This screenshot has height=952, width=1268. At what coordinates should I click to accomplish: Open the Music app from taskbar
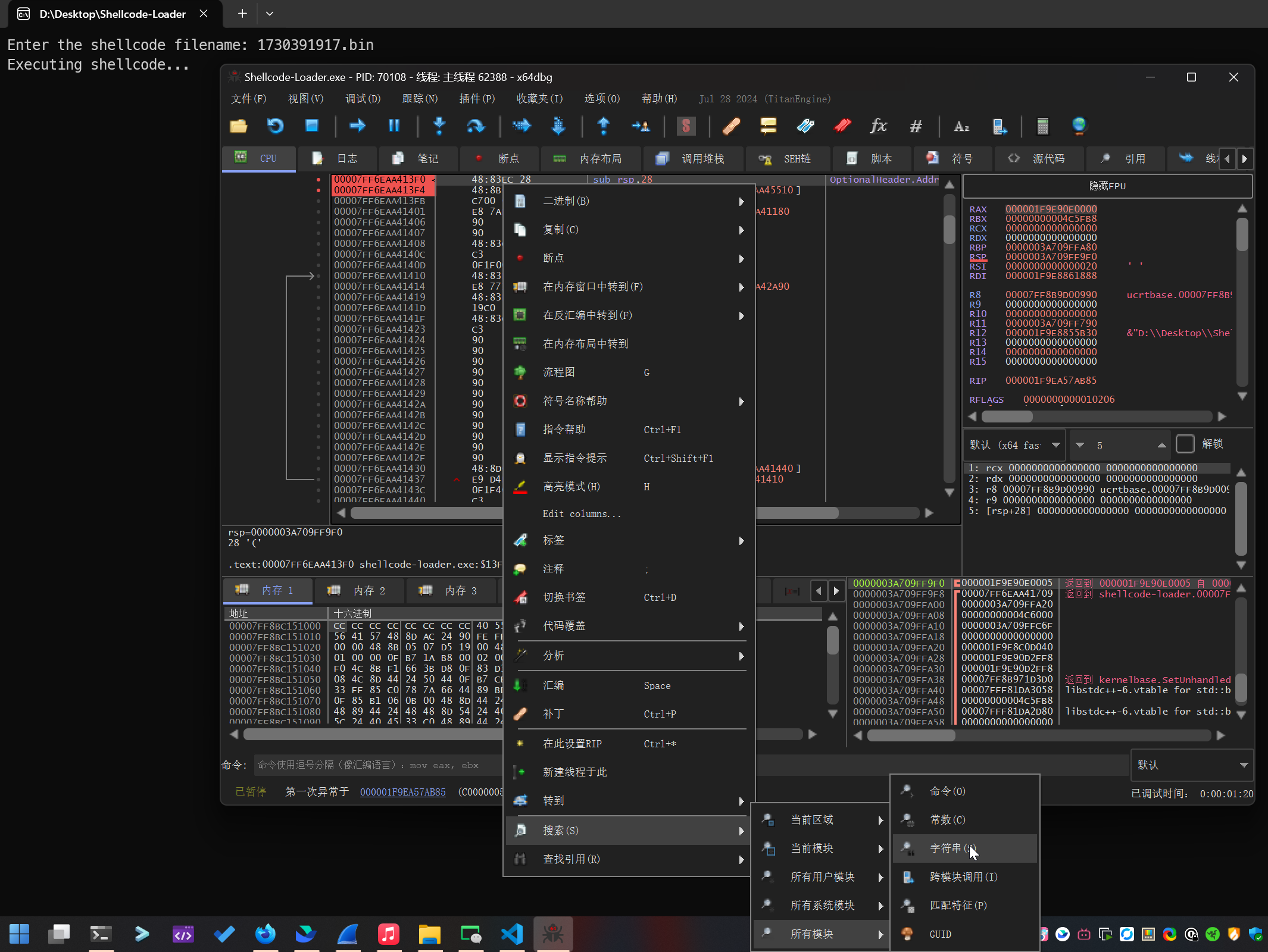coord(388,934)
